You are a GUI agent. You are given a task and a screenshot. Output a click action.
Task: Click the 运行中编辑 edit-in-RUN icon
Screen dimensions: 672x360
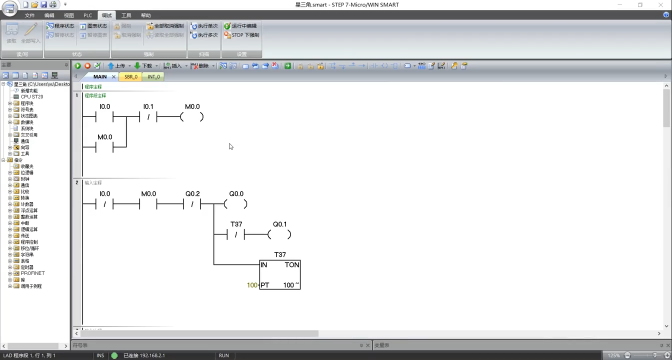click(x=227, y=26)
